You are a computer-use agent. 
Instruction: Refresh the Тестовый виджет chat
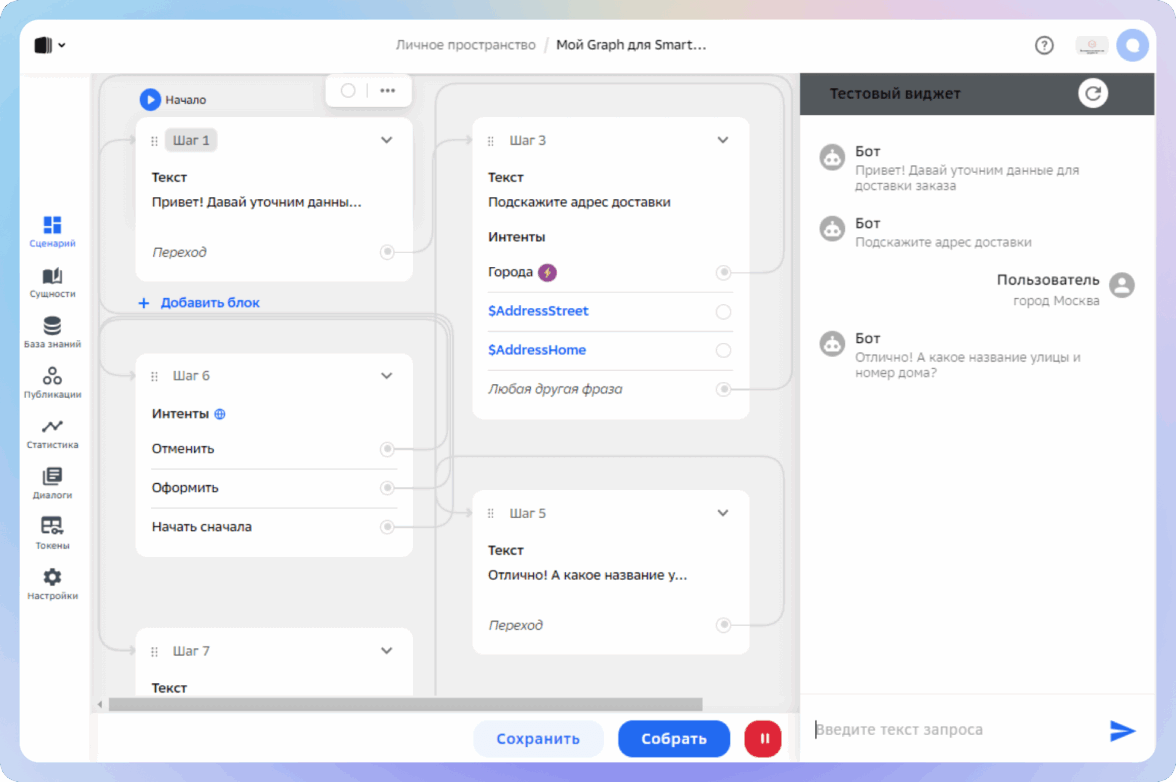tap(1093, 94)
